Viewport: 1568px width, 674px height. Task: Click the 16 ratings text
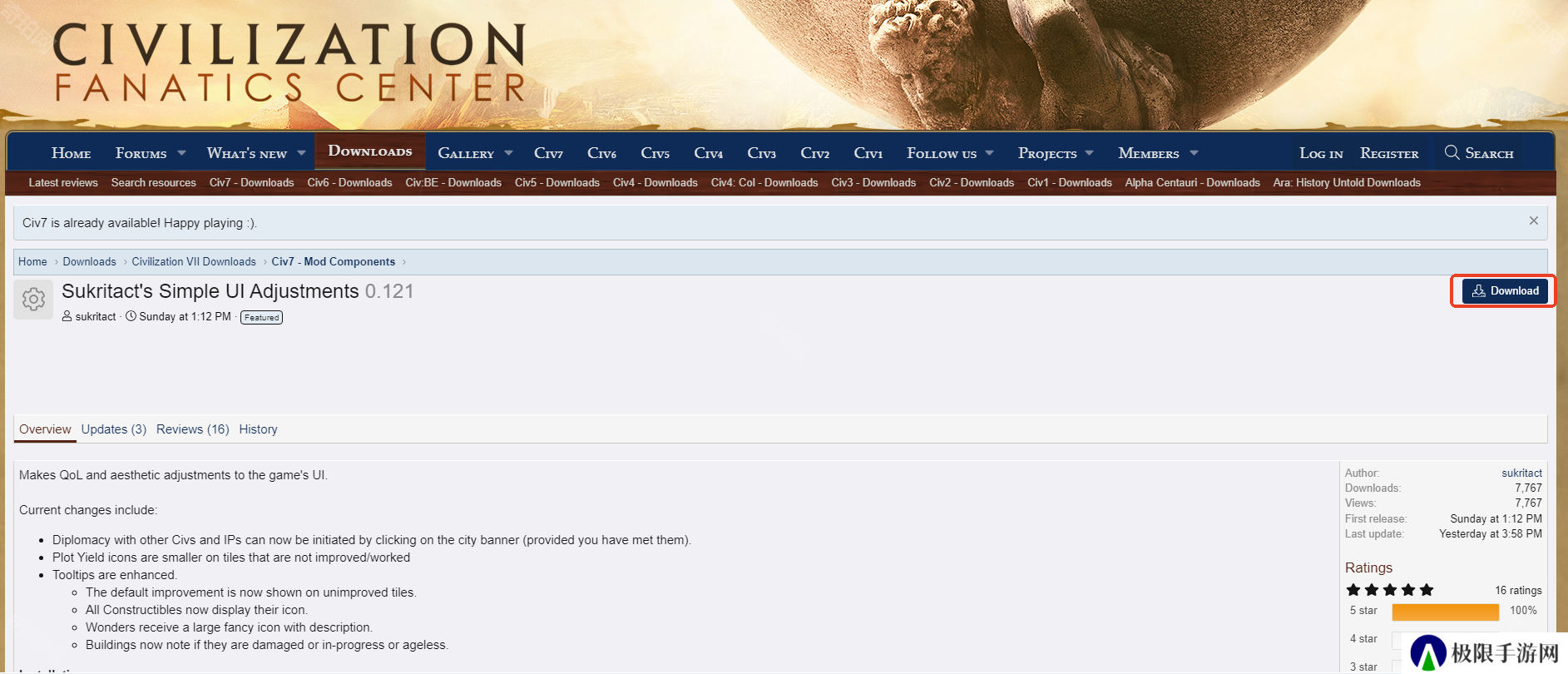[1518, 590]
